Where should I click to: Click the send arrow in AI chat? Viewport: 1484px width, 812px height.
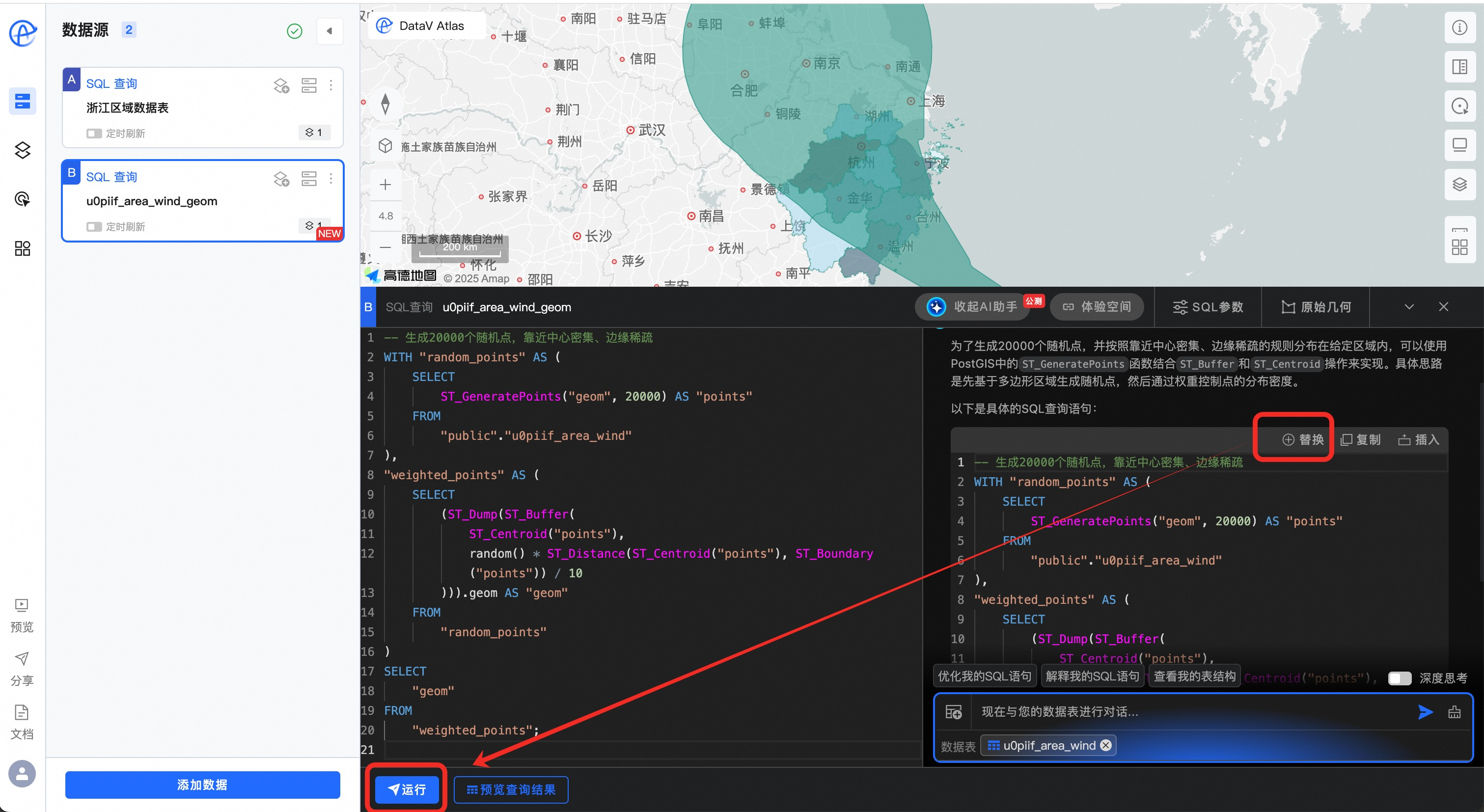[1425, 712]
